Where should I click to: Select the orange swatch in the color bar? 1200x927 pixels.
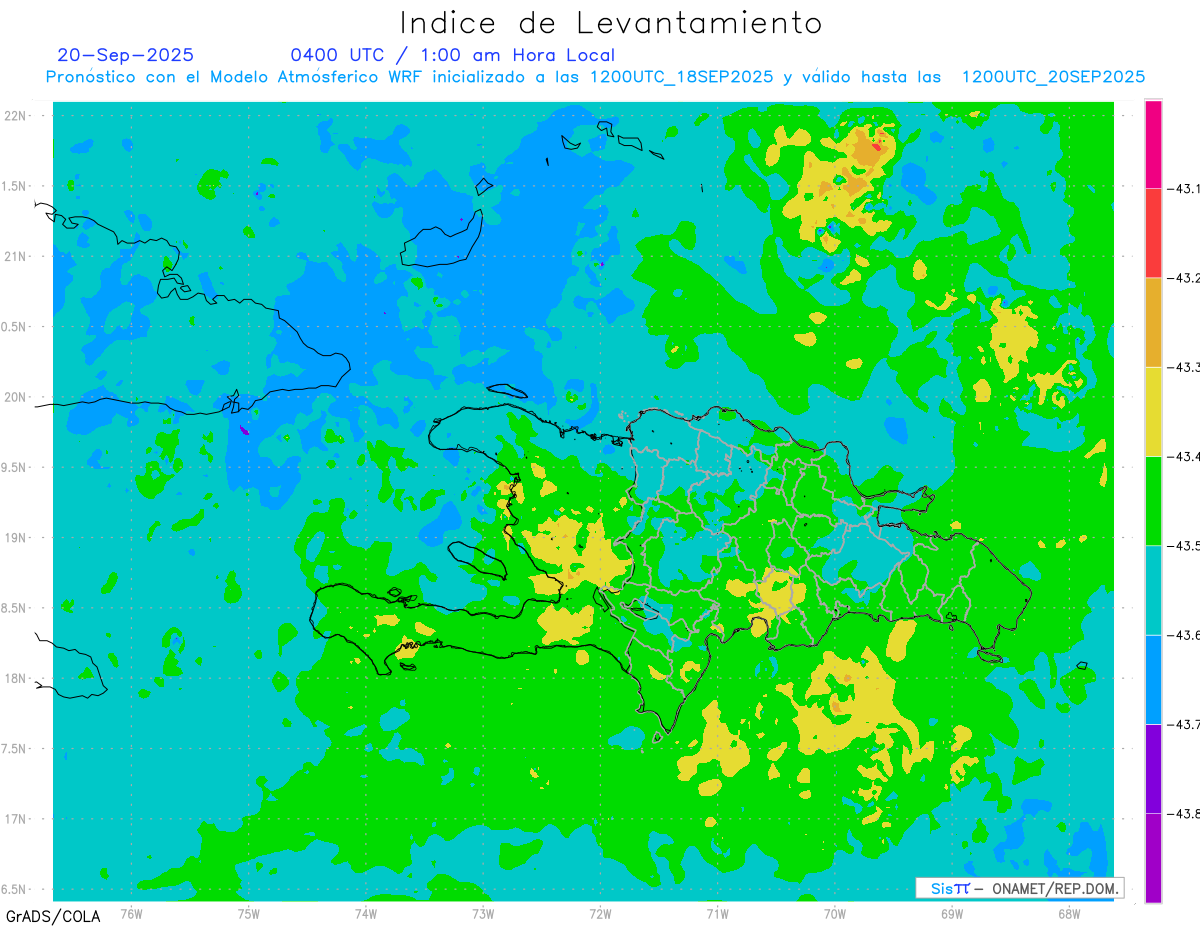(x=1153, y=322)
